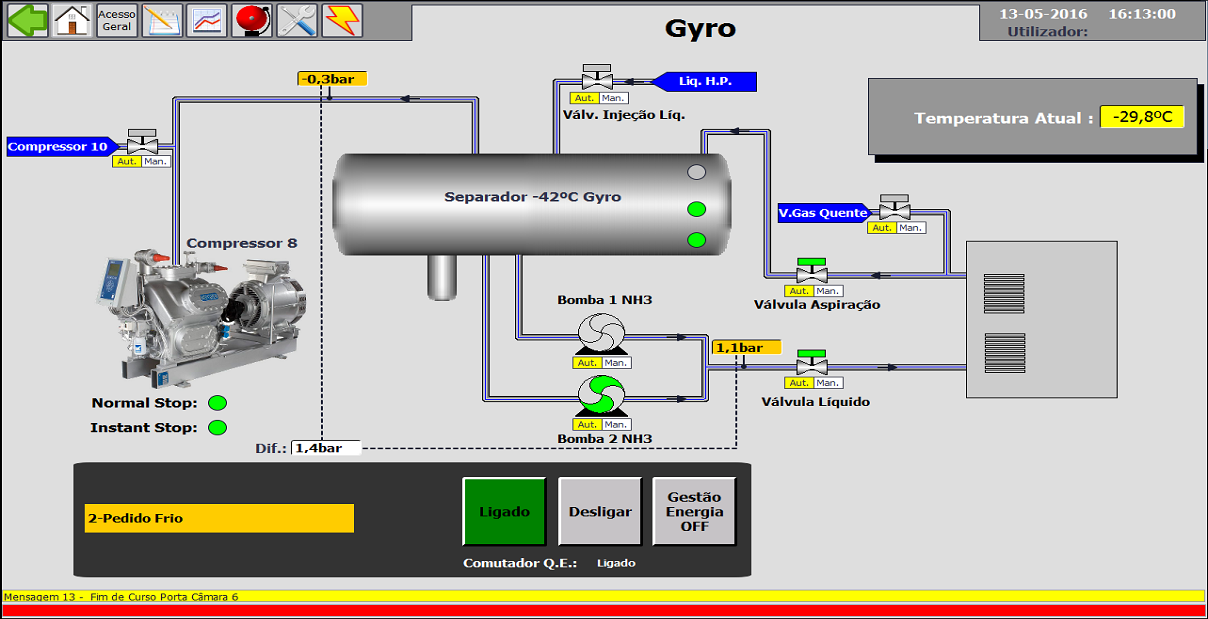1208x619 pixels.
Task: Click the green back arrow icon
Action: click(27, 20)
